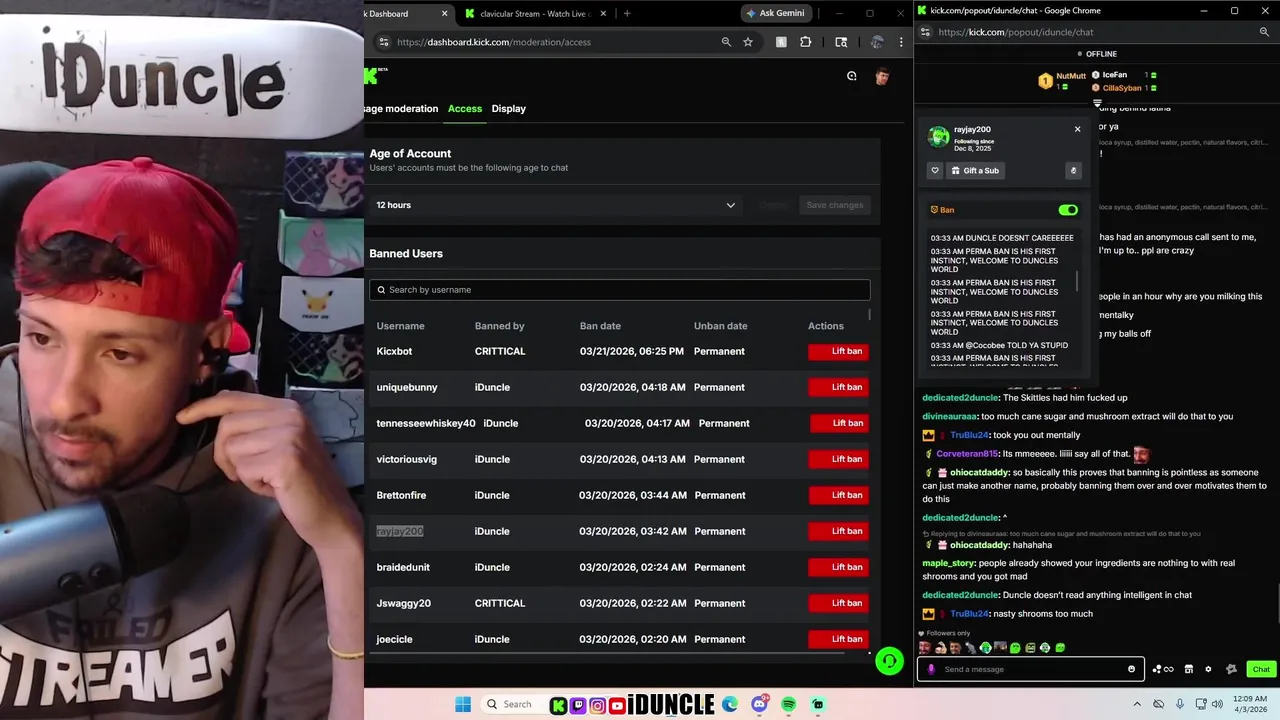Image resolution: width=1280 pixels, height=720 pixels.
Task: Focus the Send a message chat input
Action: click(x=1030, y=669)
